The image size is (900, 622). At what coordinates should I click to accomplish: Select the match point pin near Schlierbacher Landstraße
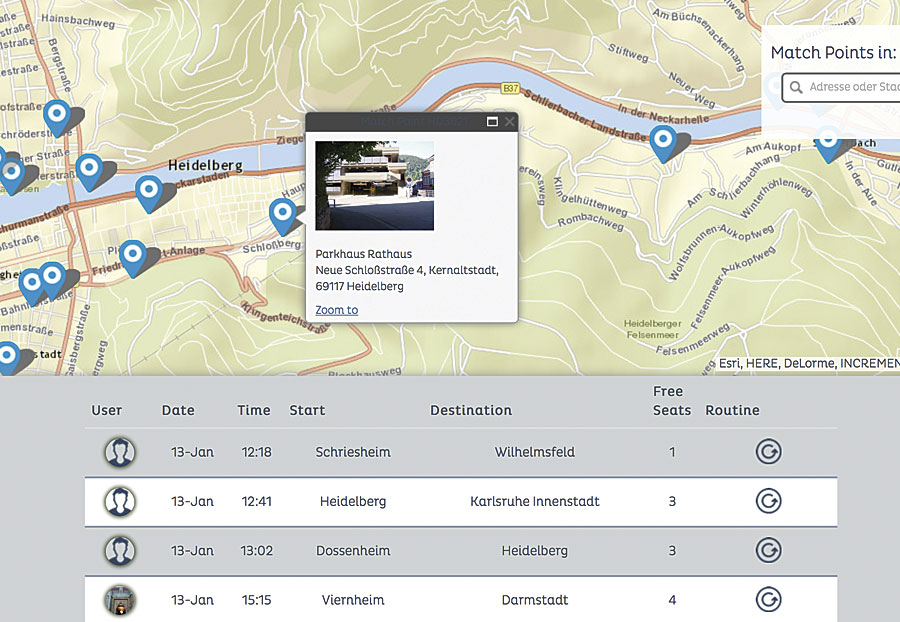pos(664,142)
